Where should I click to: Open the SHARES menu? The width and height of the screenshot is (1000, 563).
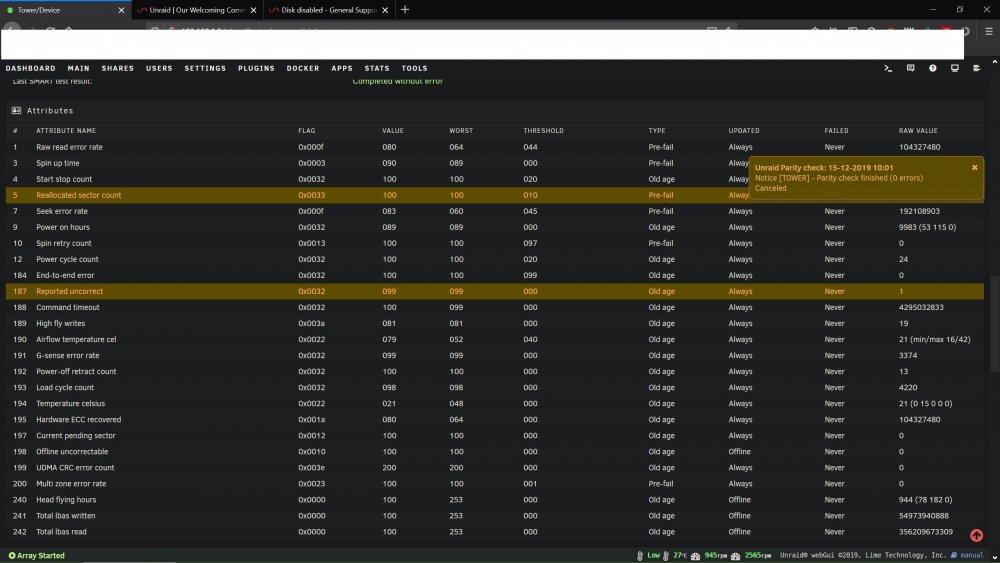point(118,68)
